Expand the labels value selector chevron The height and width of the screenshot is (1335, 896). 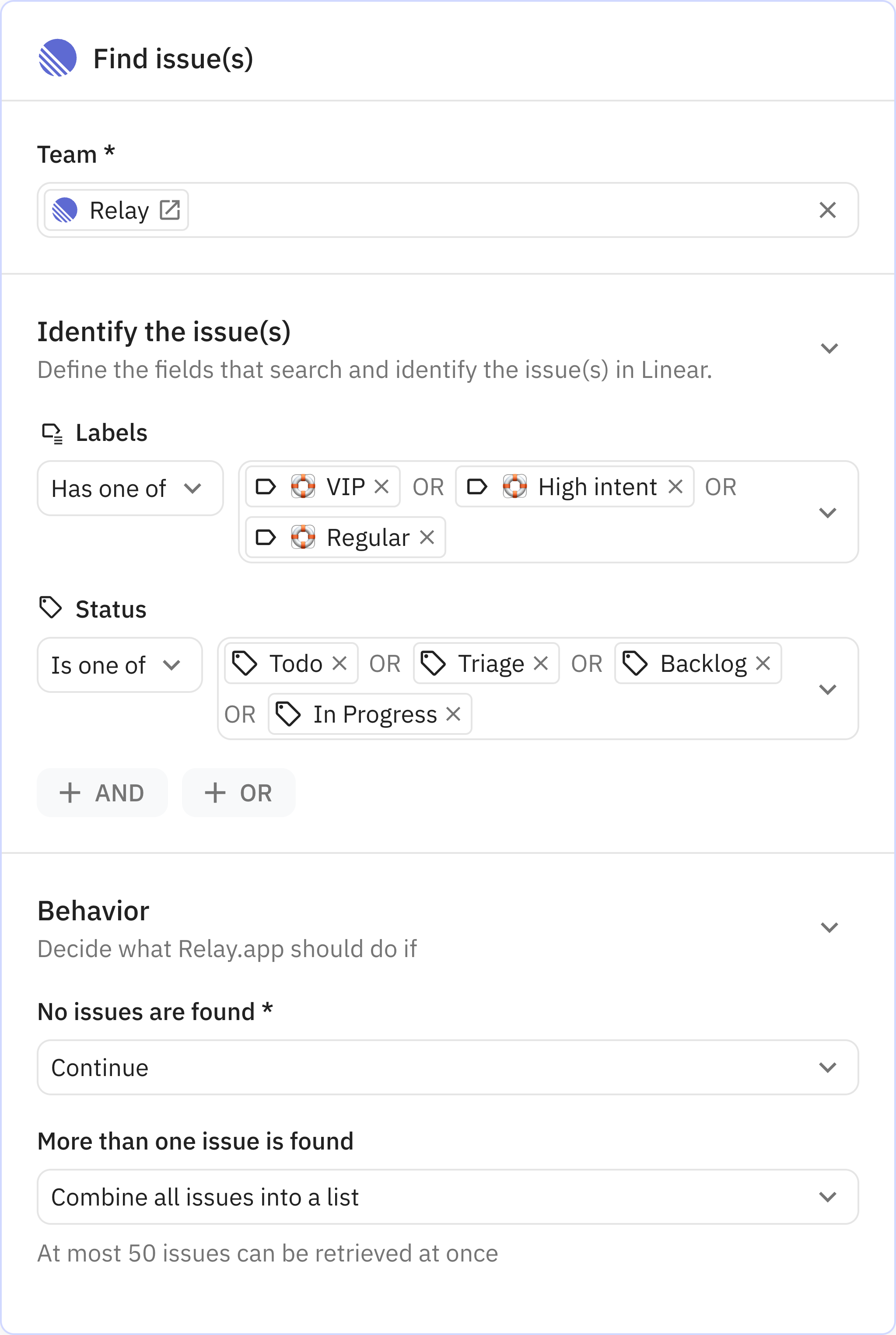[x=827, y=512]
